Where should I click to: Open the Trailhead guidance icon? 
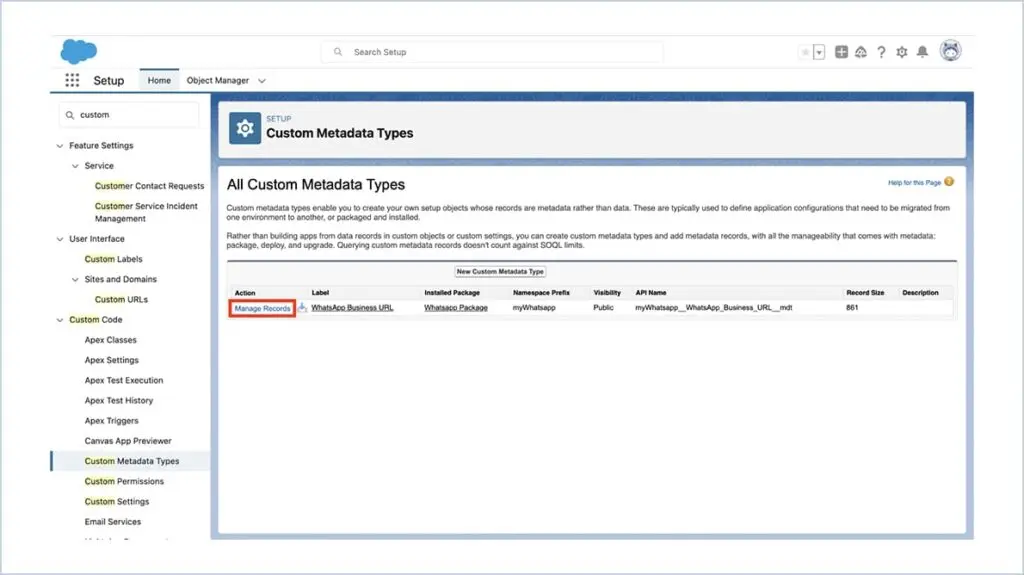861,52
